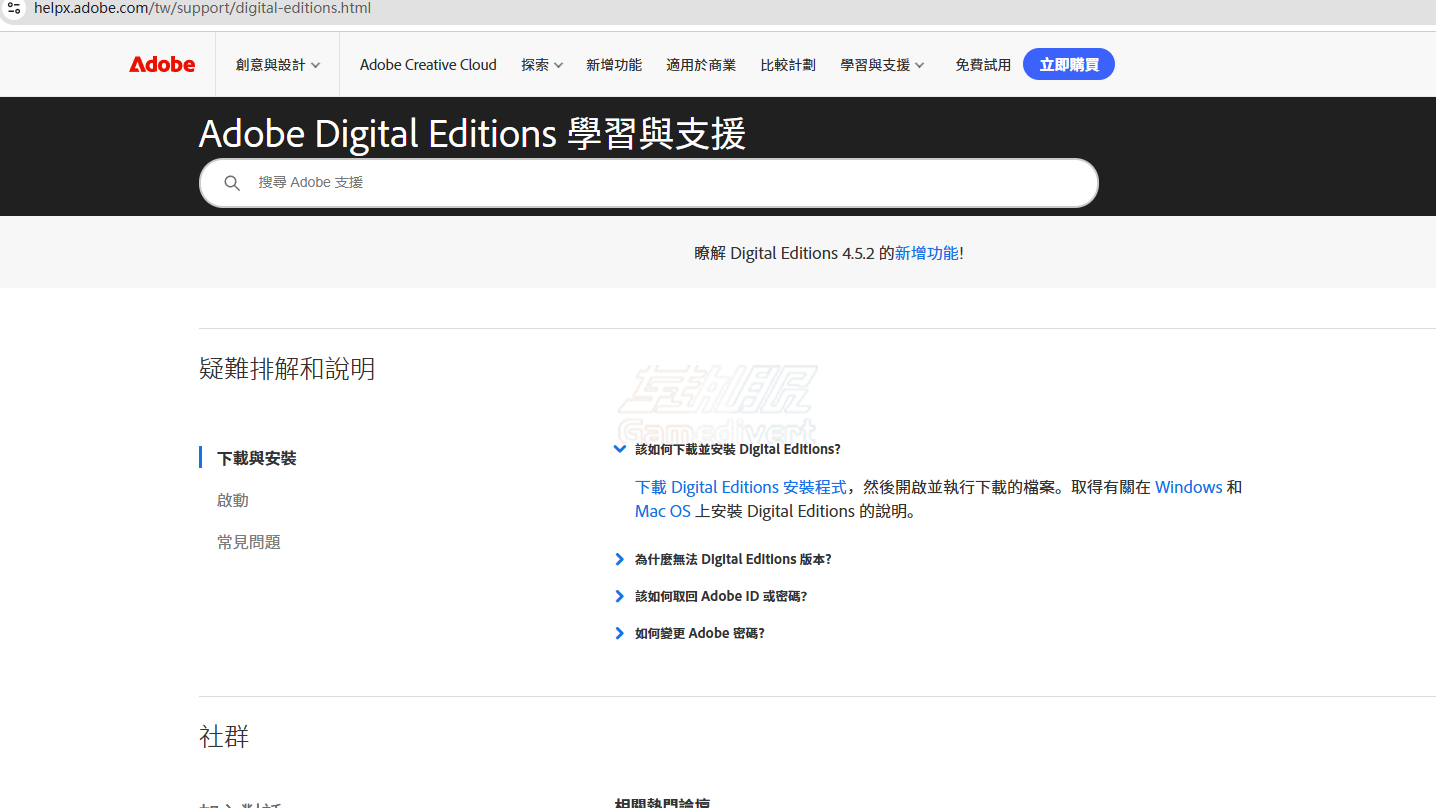Select 啟動 sidebar tab

[x=233, y=500]
